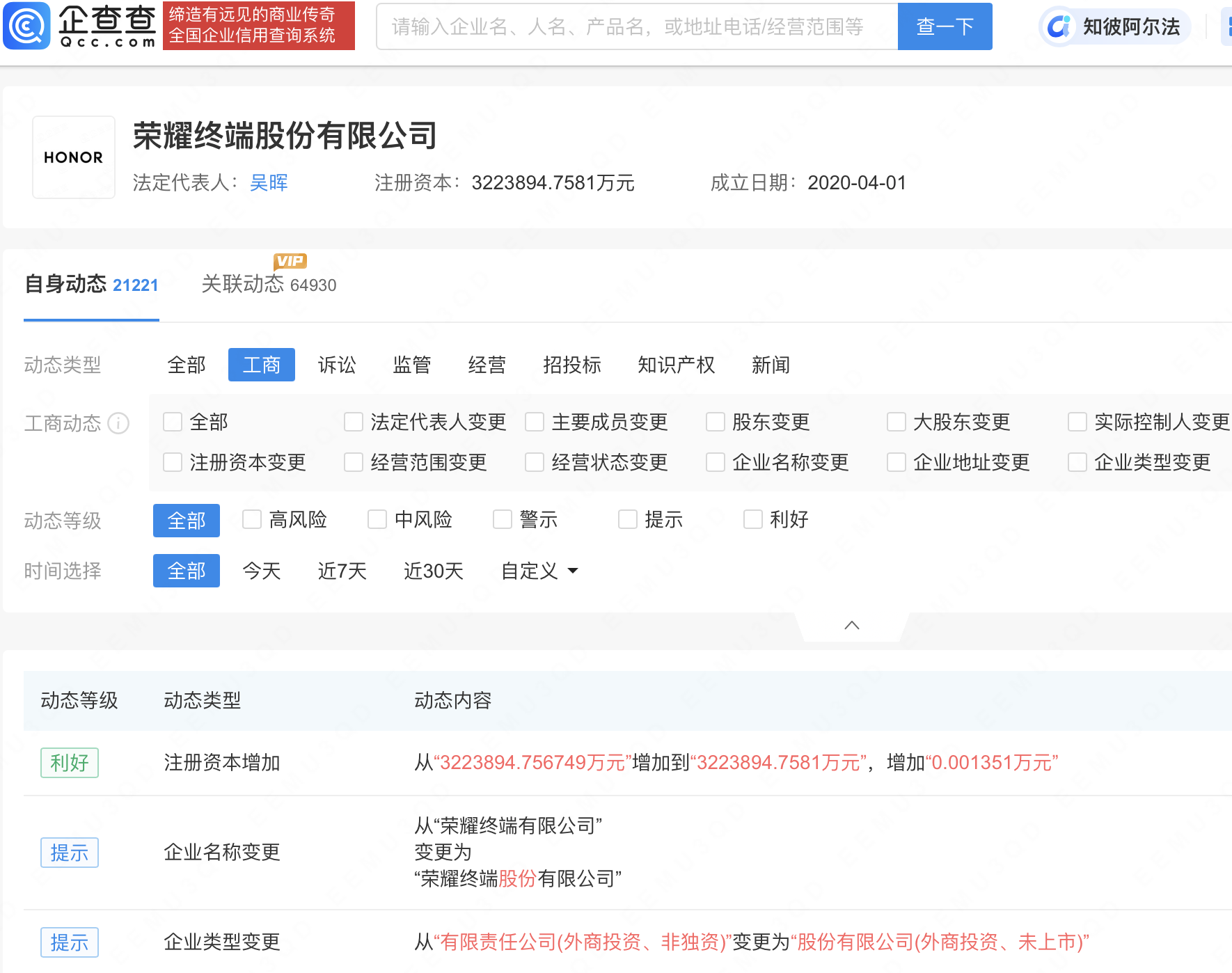Click the registered capital value 3223894.7581万元
The image size is (1232, 973).
(553, 183)
